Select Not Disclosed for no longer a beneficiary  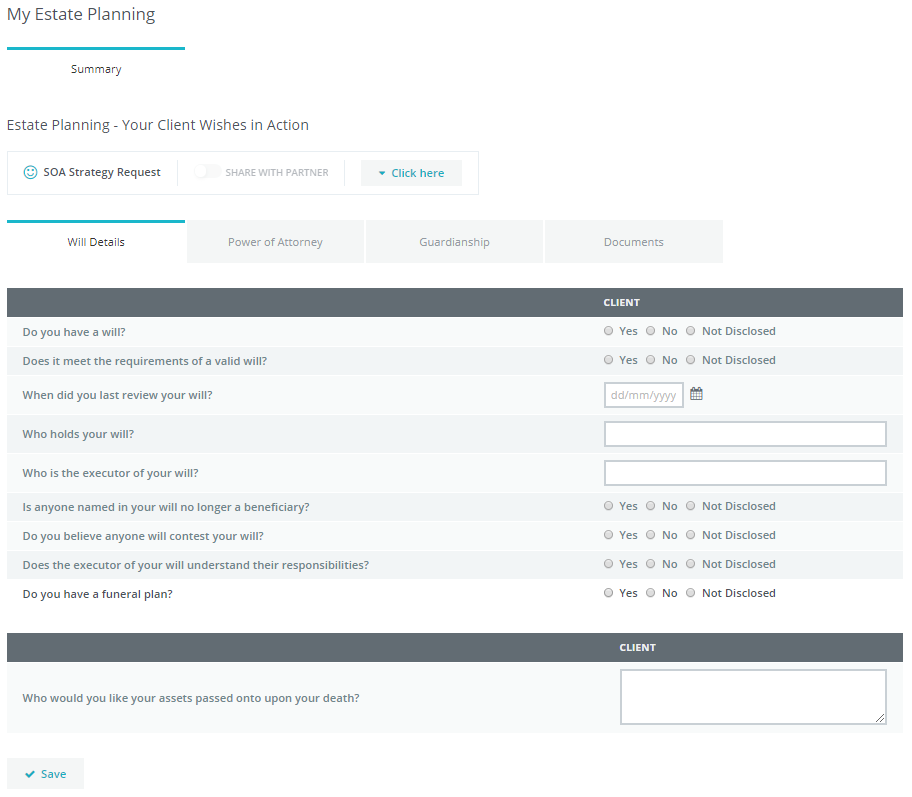point(691,506)
